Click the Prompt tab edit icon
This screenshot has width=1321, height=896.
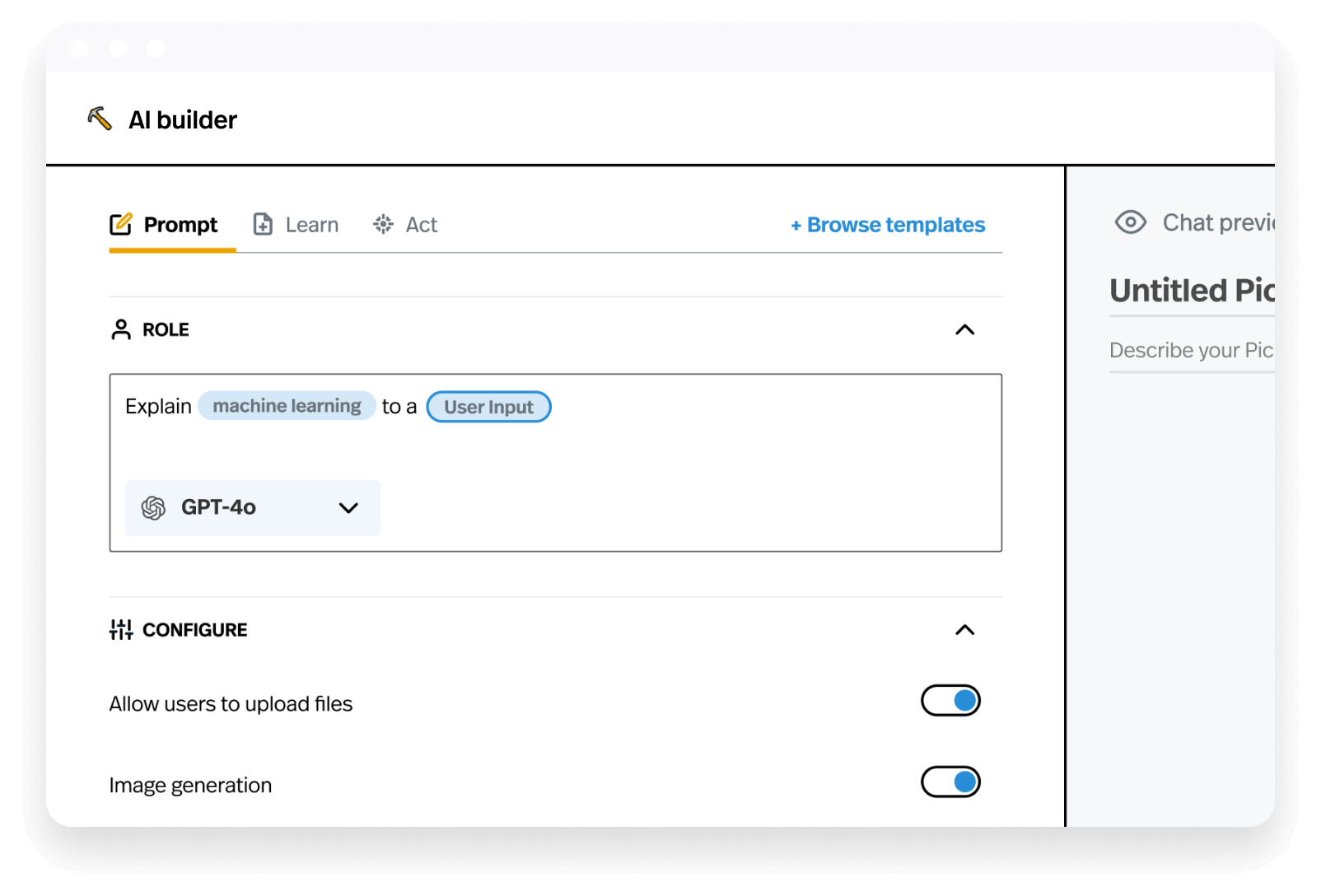tap(121, 224)
